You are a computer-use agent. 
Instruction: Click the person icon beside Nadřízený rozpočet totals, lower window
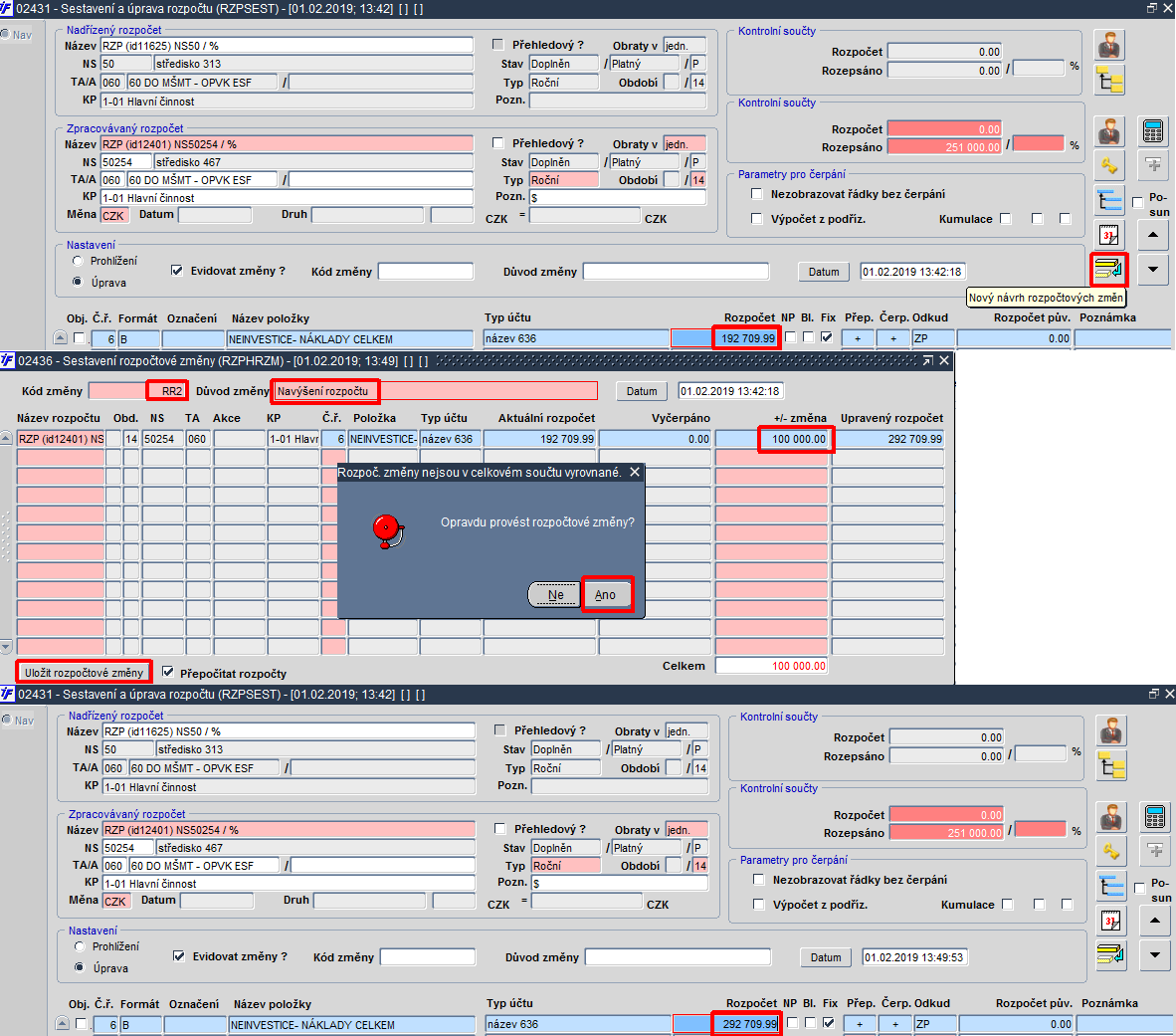tap(1110, 731)
